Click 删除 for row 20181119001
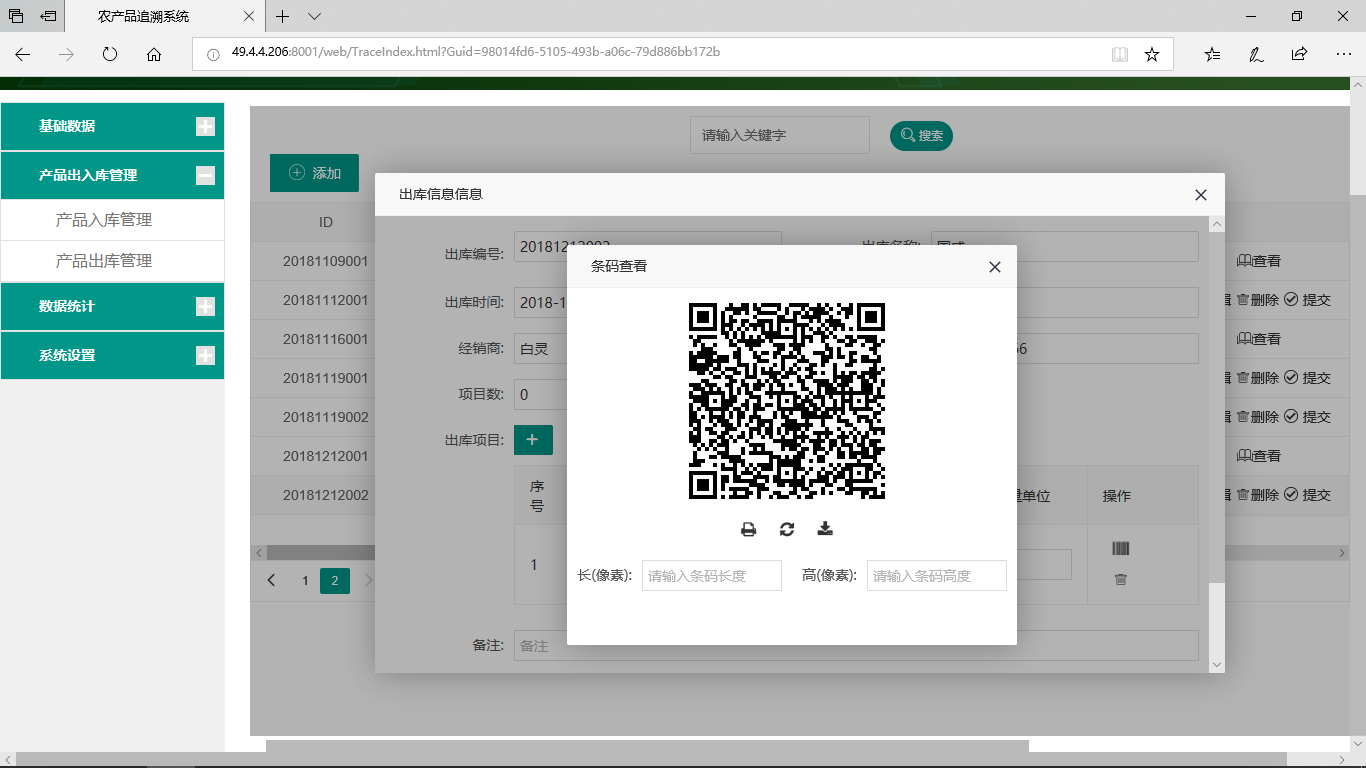 1258,377
